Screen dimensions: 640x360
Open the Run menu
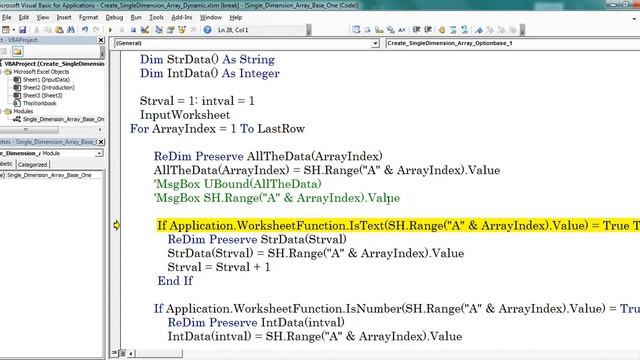[136, 18]
